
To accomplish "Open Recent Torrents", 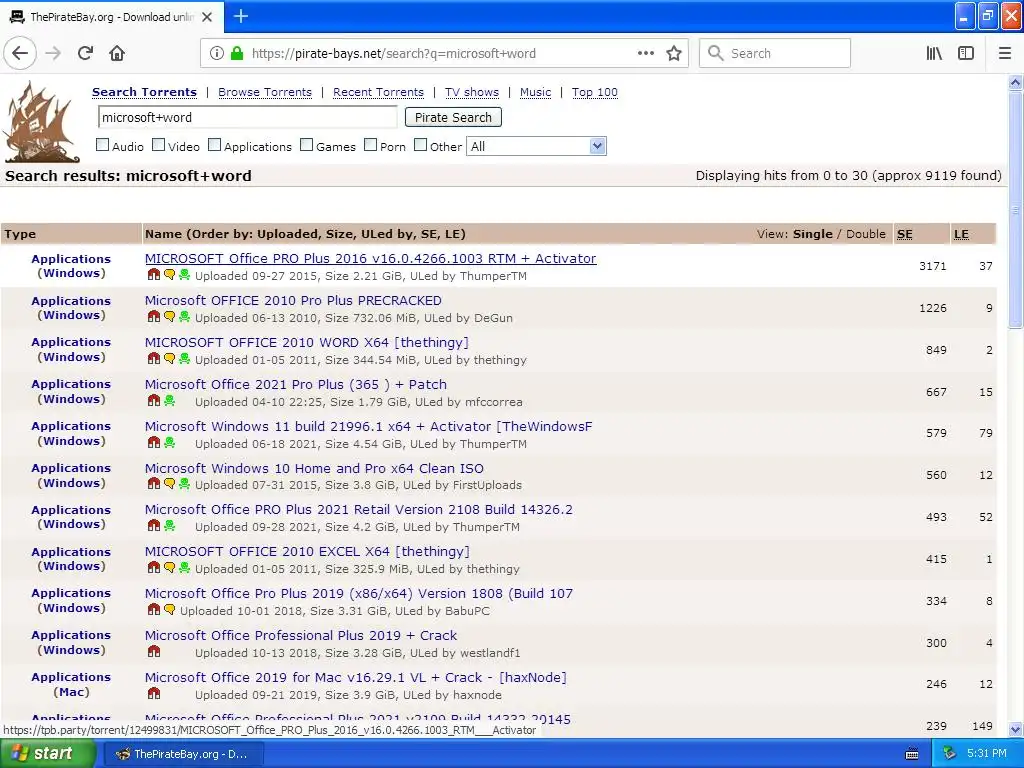I will click(378, 92).
